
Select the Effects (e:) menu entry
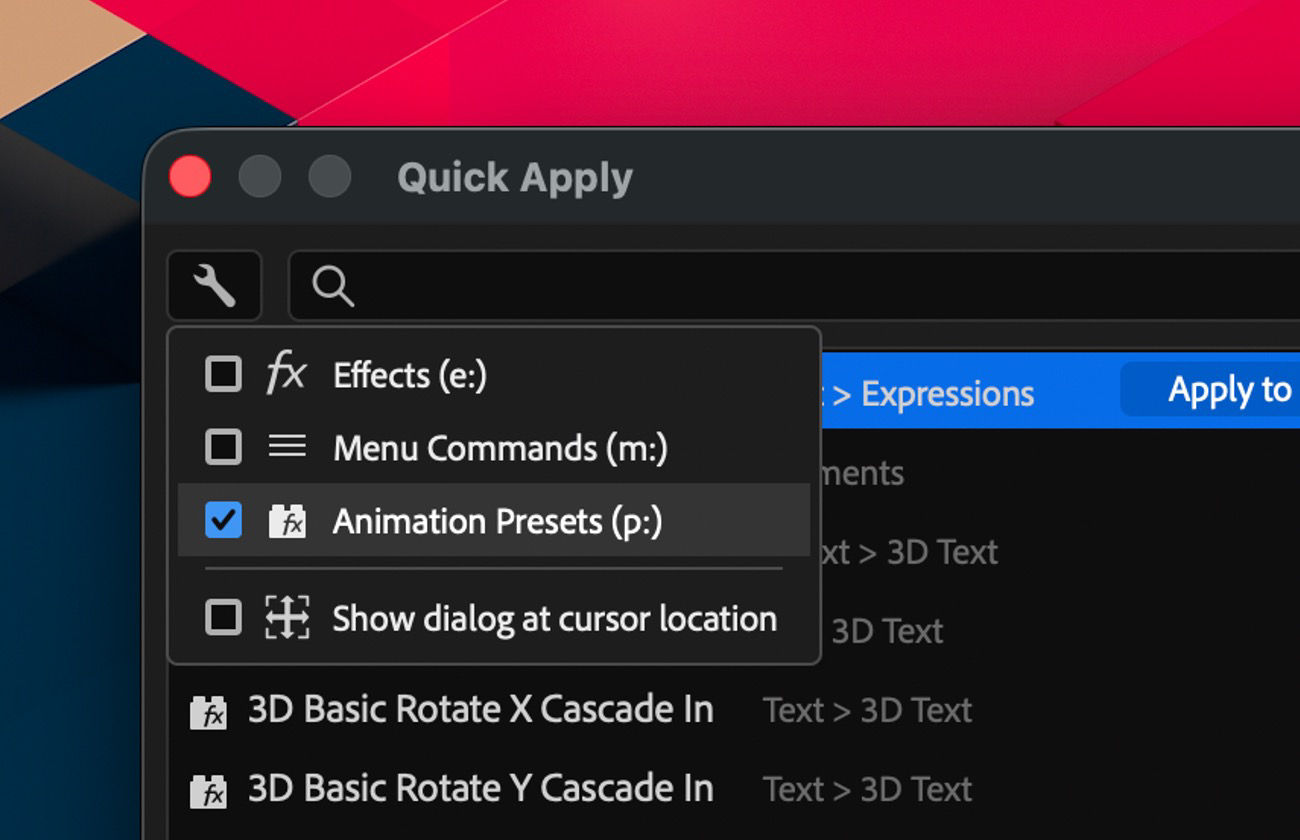410,375
